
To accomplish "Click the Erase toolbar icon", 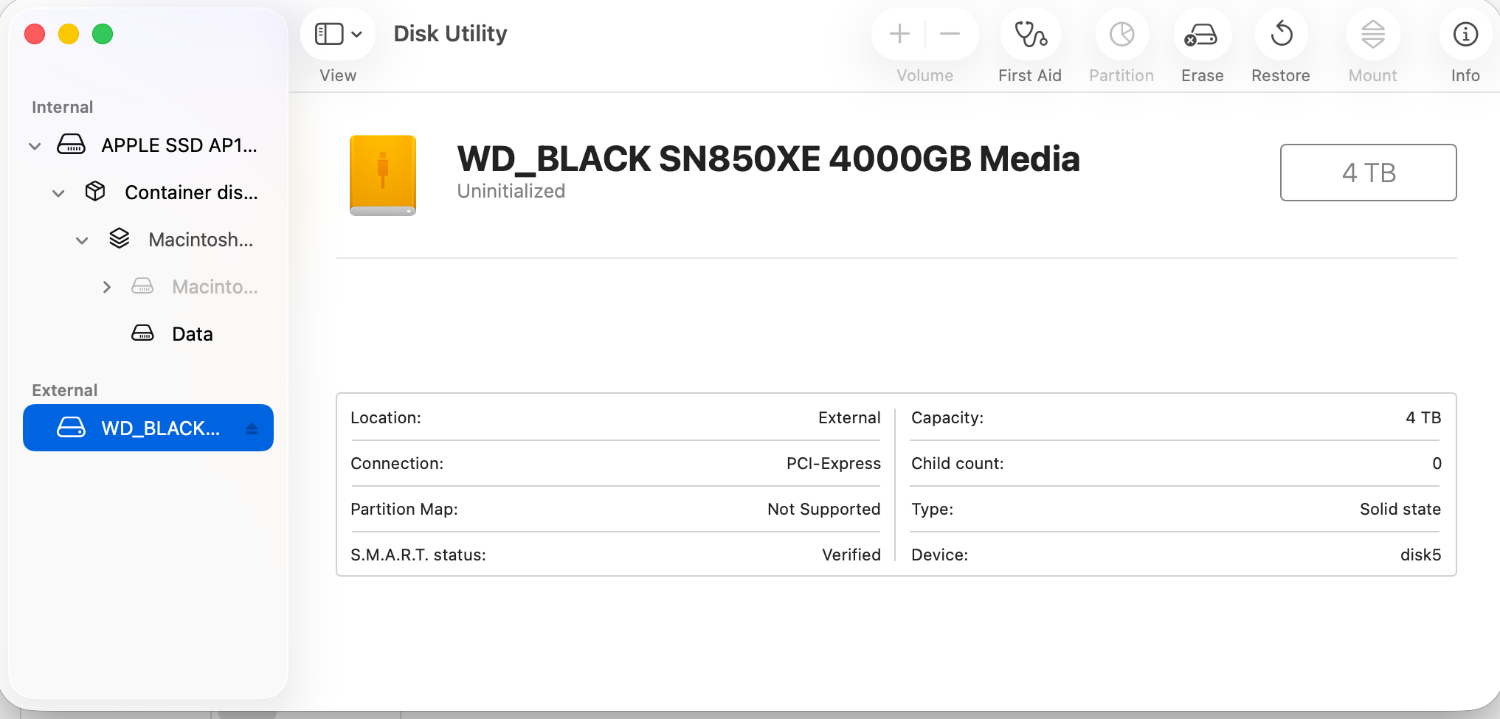I will 1201,36.
